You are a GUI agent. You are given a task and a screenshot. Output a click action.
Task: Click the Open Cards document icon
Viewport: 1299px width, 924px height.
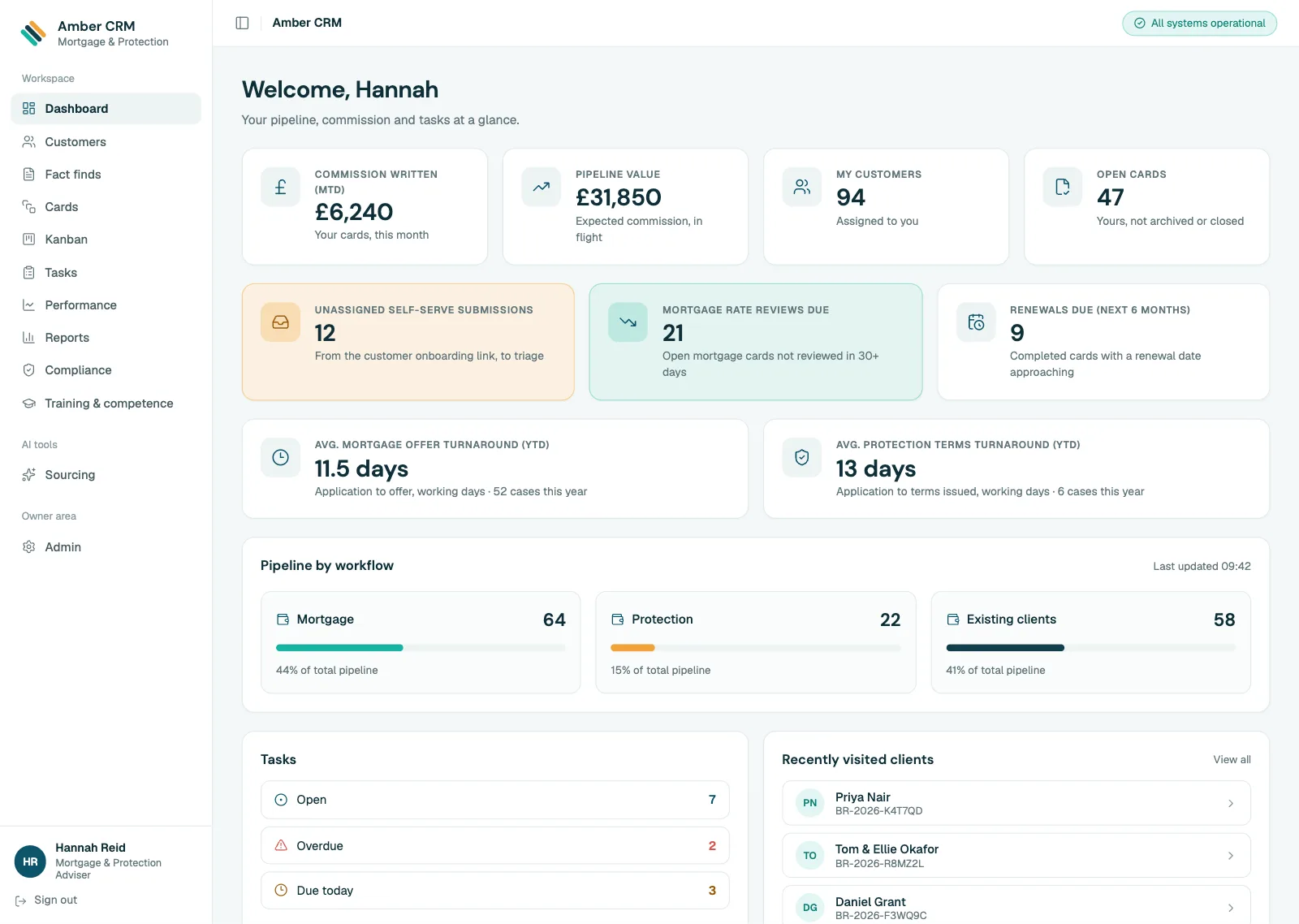(x=1062, y=187)
